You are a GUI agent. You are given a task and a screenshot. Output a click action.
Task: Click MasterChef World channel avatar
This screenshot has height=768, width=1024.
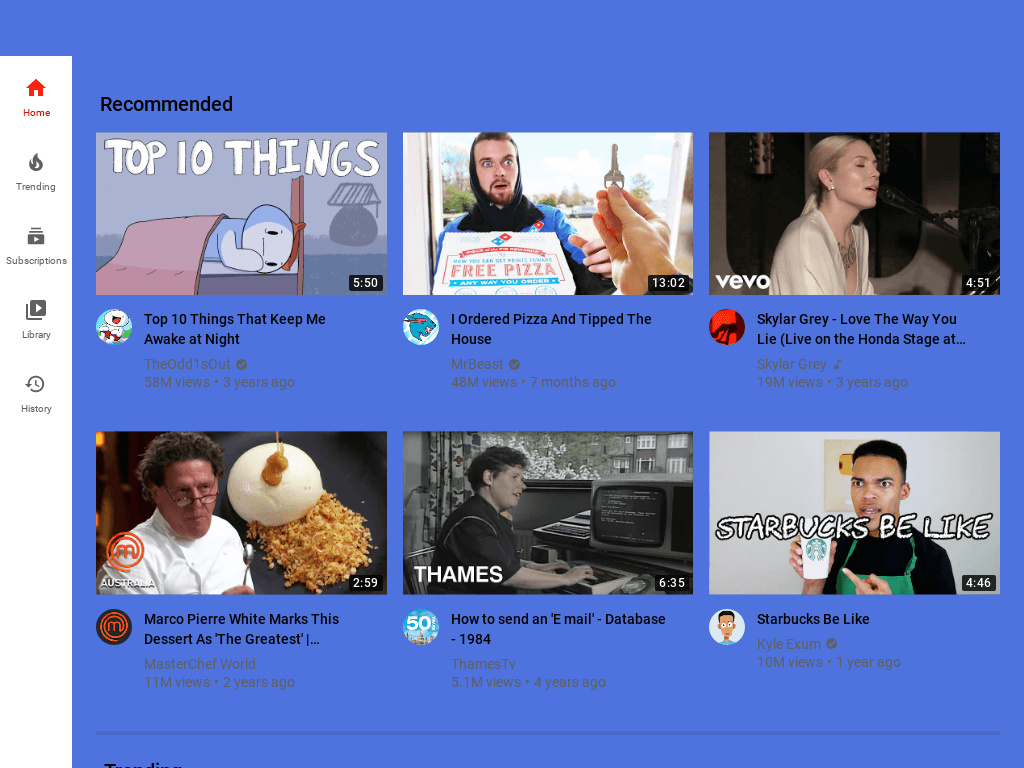click(114, 627)
